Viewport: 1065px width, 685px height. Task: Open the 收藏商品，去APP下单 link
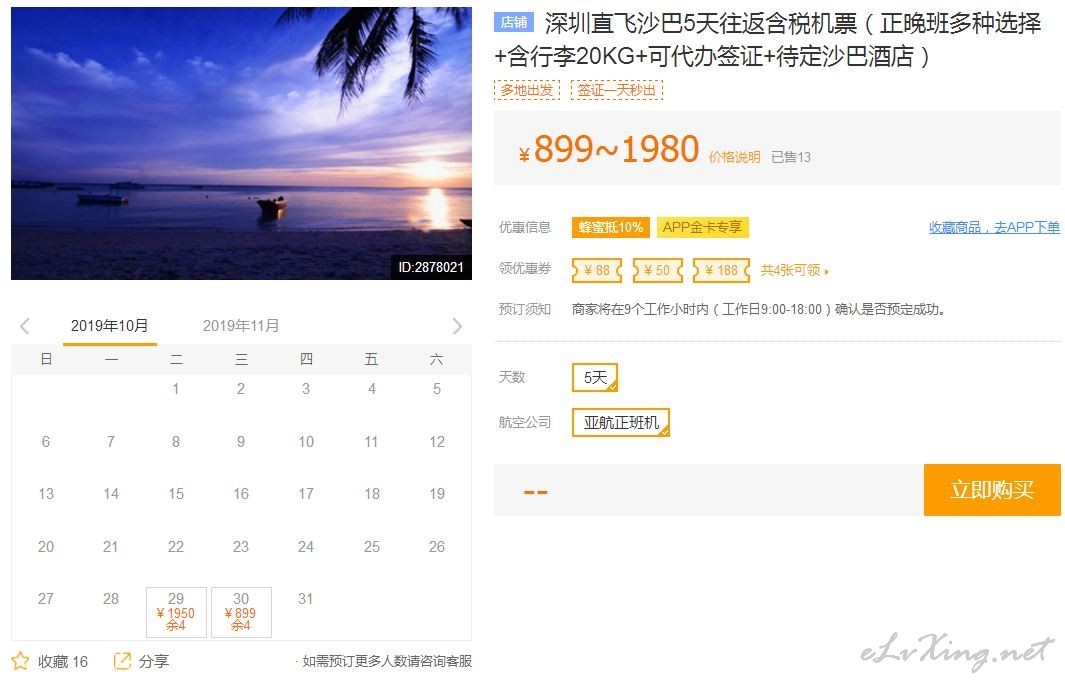tap(994, 227)
